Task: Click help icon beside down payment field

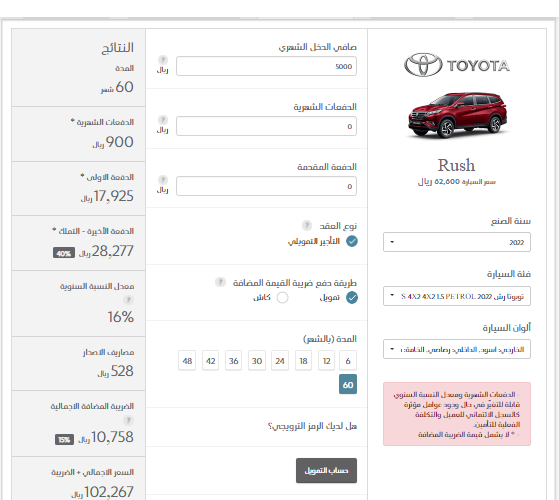Action: pyautogui.click(x=163, y=179)
